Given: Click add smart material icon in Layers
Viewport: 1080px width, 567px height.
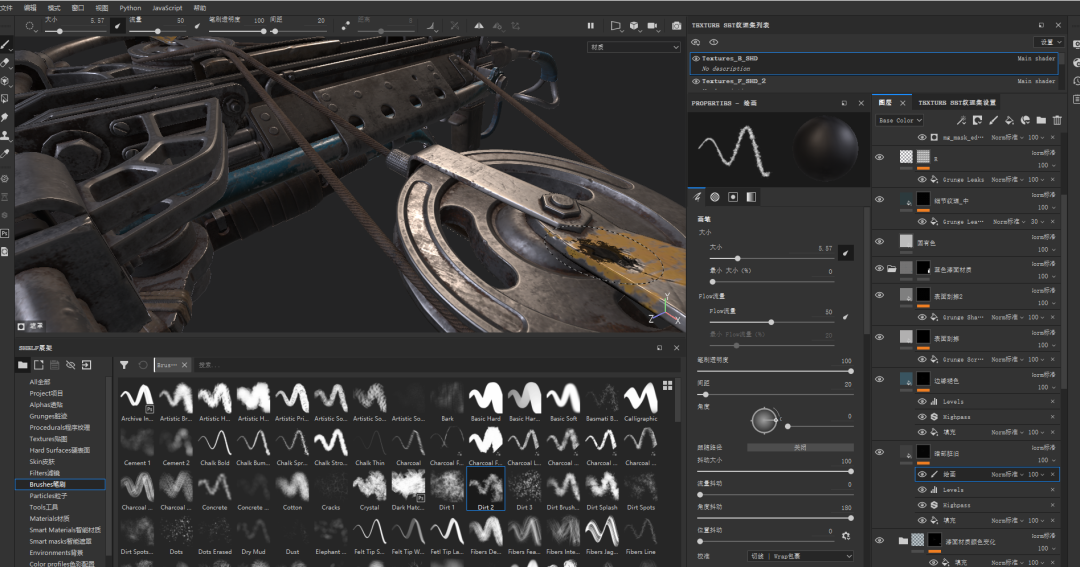Looking at the screenshot, I should [1025, 120].
